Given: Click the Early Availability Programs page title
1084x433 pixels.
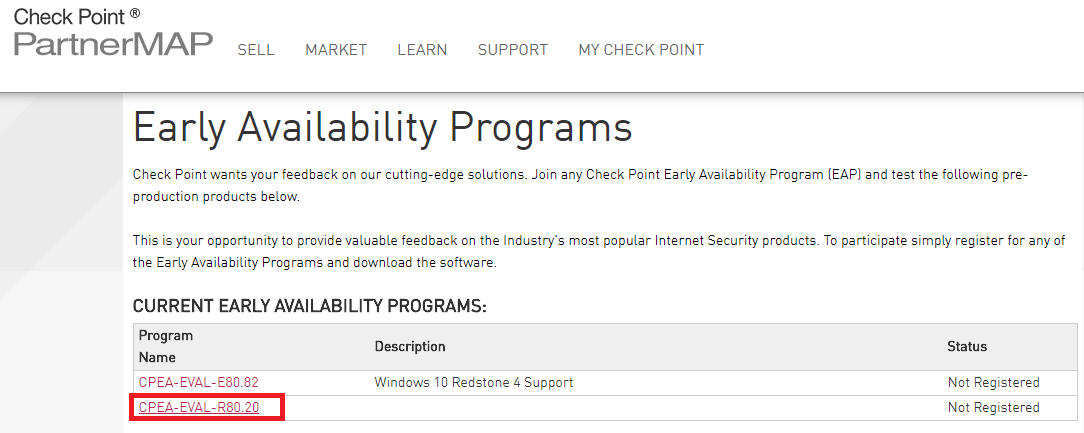Looking at the screenshot, I should (x=382, y=127).
